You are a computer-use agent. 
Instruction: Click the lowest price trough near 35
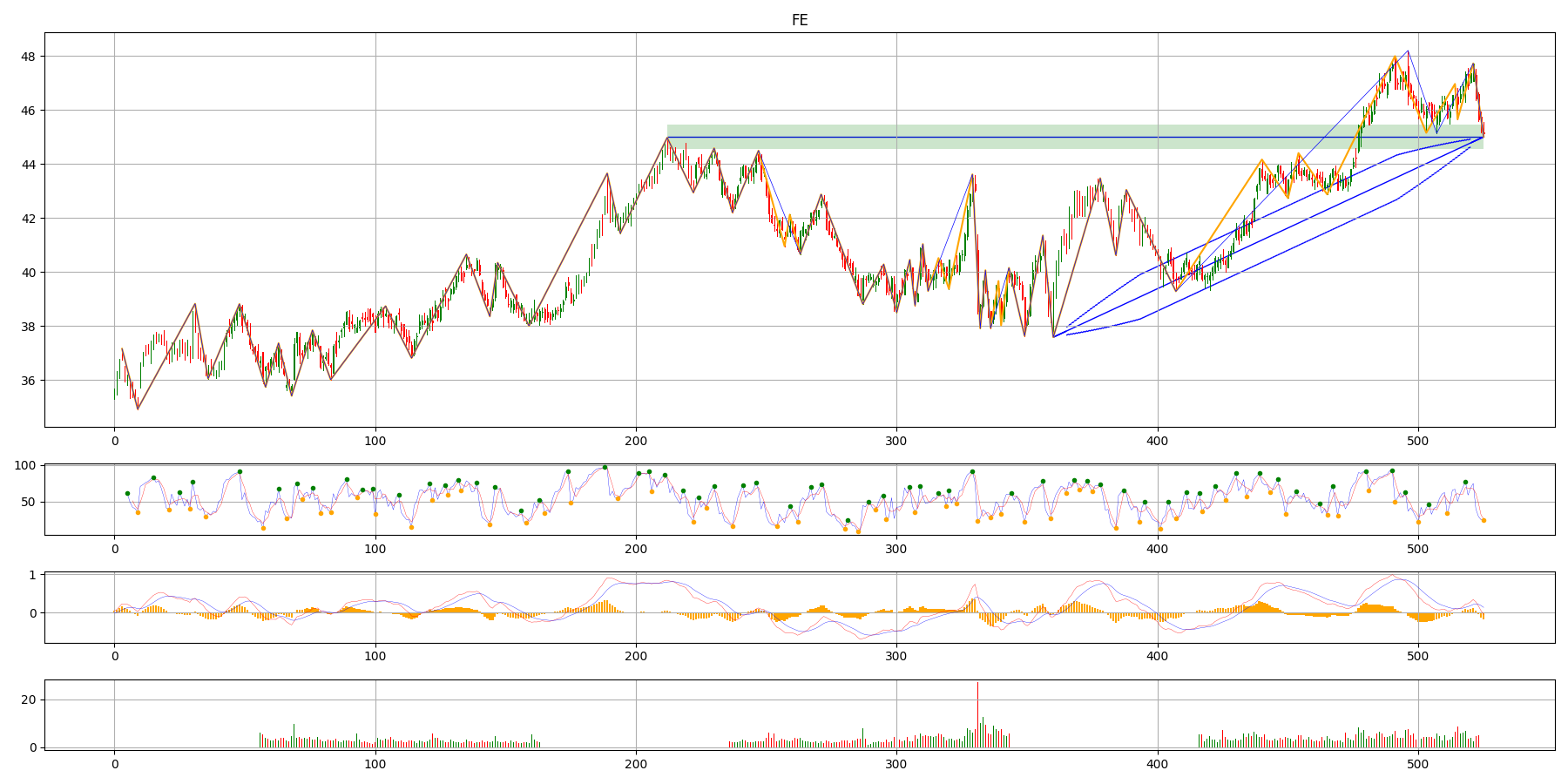pyautogui.click(x=138, y=408)
